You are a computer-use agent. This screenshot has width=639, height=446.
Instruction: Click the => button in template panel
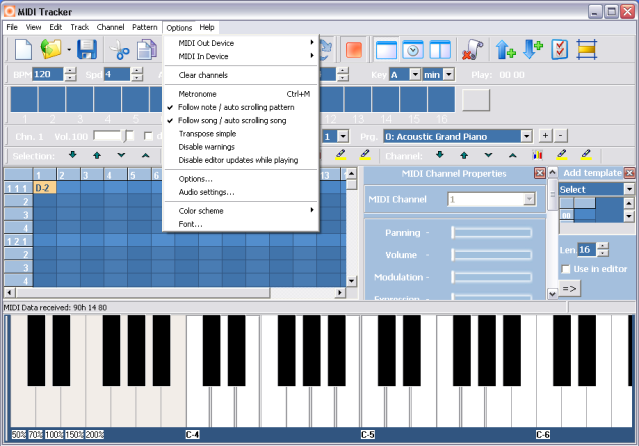click(x=569, y=288)
